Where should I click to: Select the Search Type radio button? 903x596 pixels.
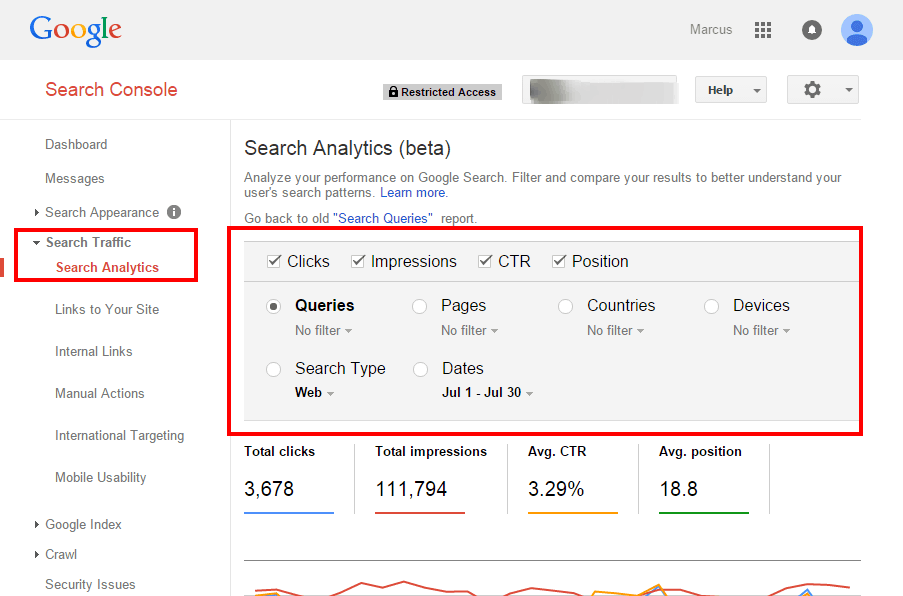(274, 369)
